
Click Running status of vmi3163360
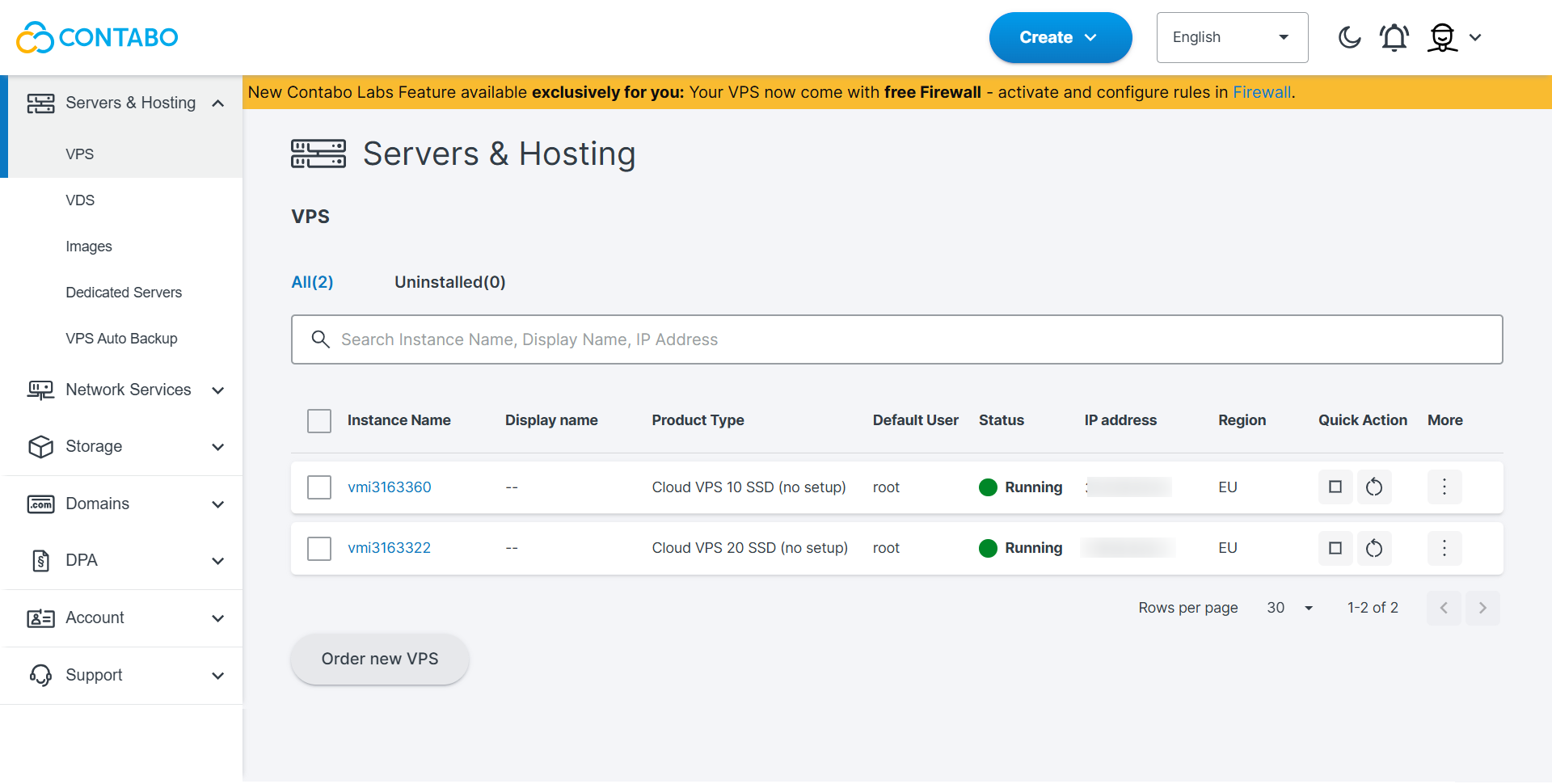pos(1021,487)
